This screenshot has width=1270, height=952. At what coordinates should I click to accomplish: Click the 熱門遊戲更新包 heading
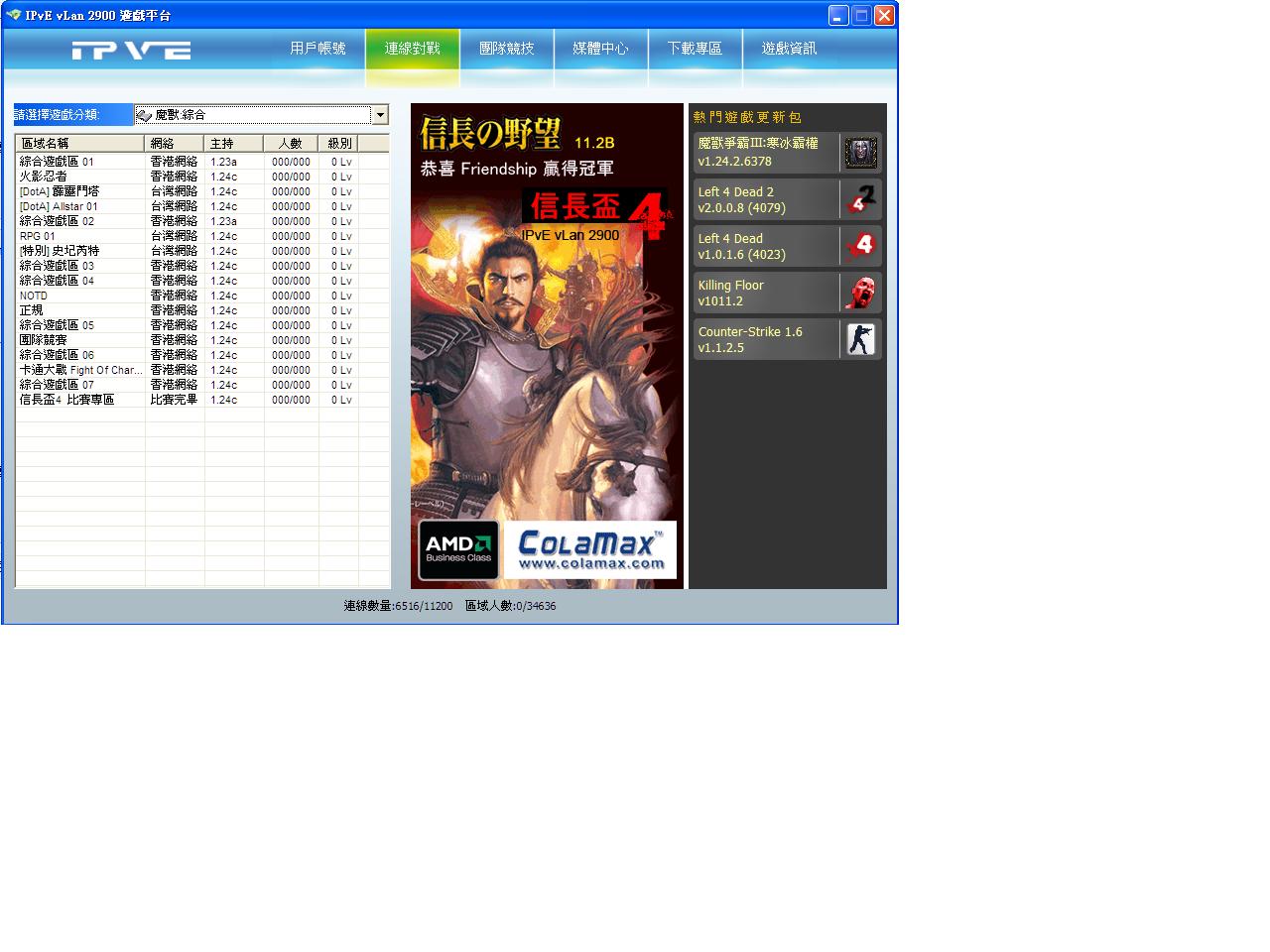tap(747, 117)
